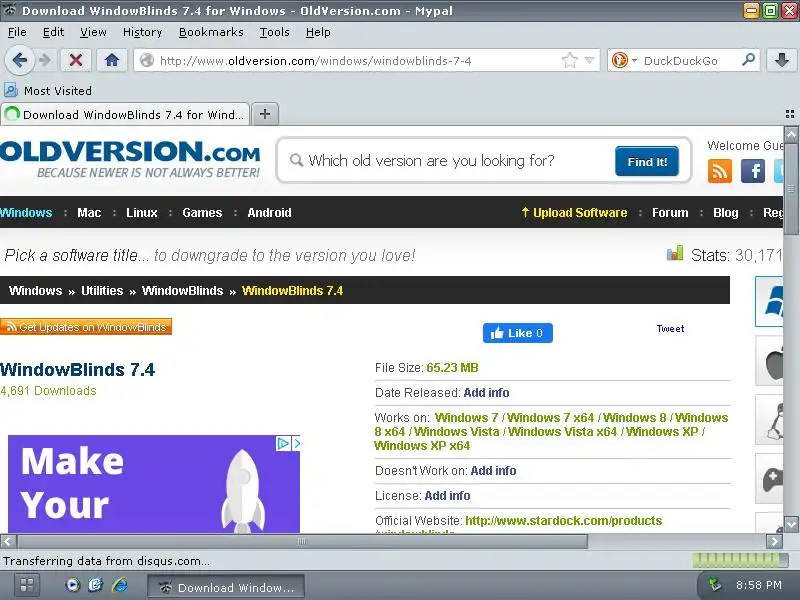Select the Apple logo sidebar icon
Image resolution: width=800 pixels, height=600 pixels.
click(769, 361)
